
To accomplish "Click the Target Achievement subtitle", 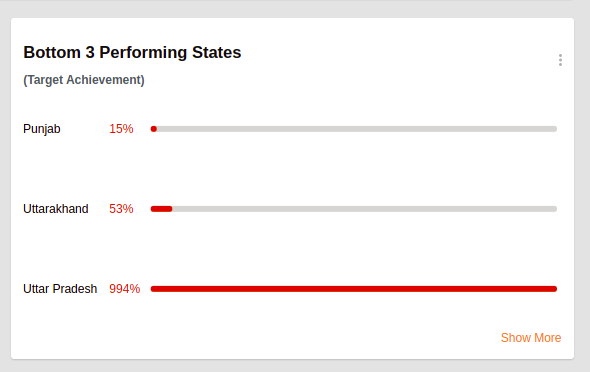I will (84, 80).
